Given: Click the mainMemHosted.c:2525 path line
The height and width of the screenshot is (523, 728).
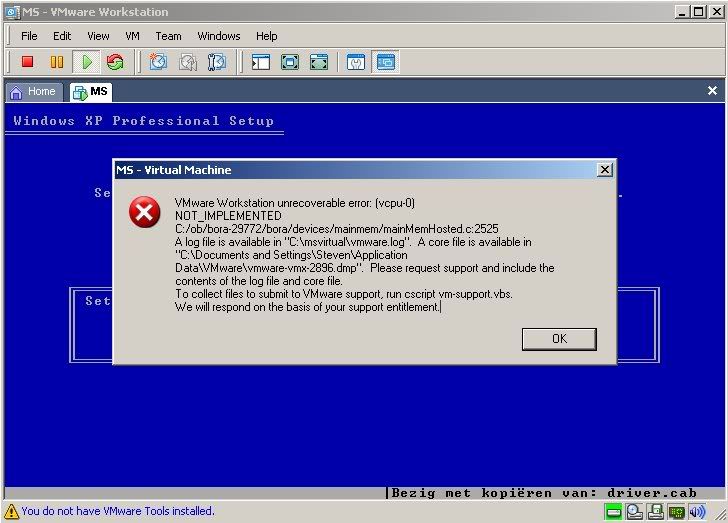Looking at the screenshot, I should (337, 229).
